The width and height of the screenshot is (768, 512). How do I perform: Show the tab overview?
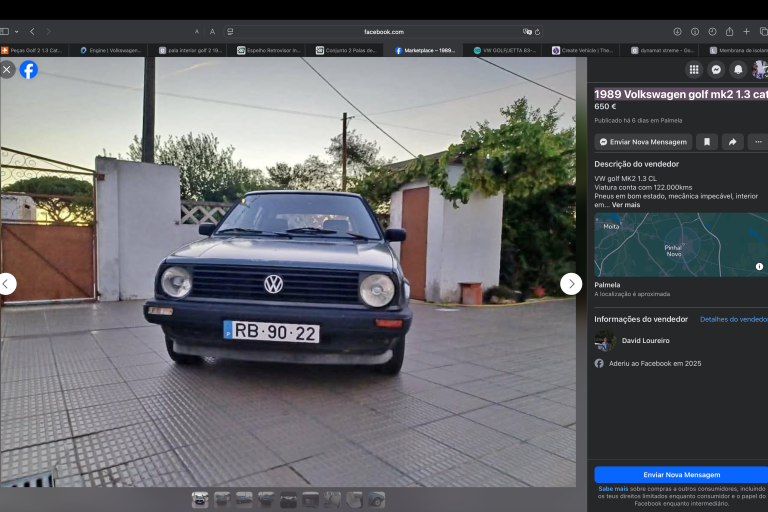(x=763, y=31)
